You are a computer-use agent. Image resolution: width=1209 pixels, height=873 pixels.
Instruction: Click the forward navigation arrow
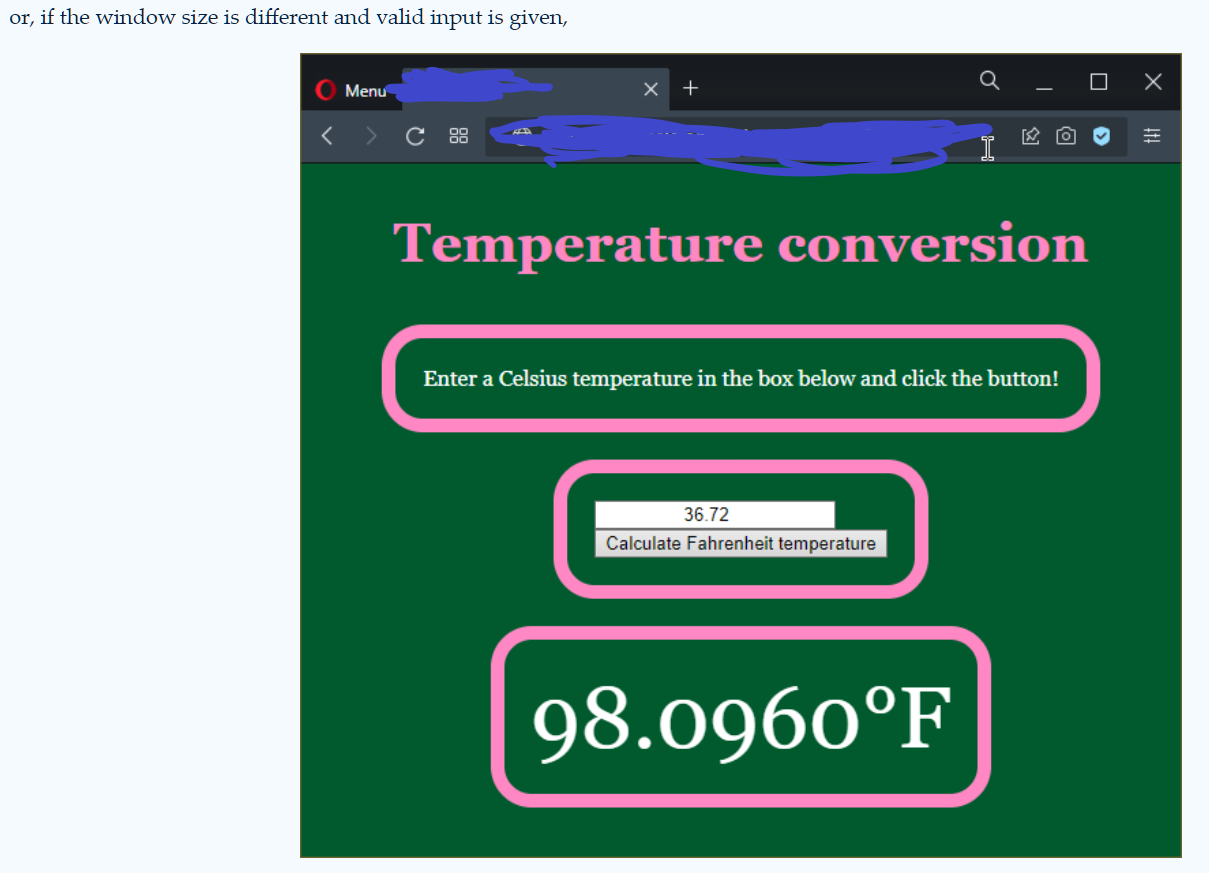[x=370, y=136]
